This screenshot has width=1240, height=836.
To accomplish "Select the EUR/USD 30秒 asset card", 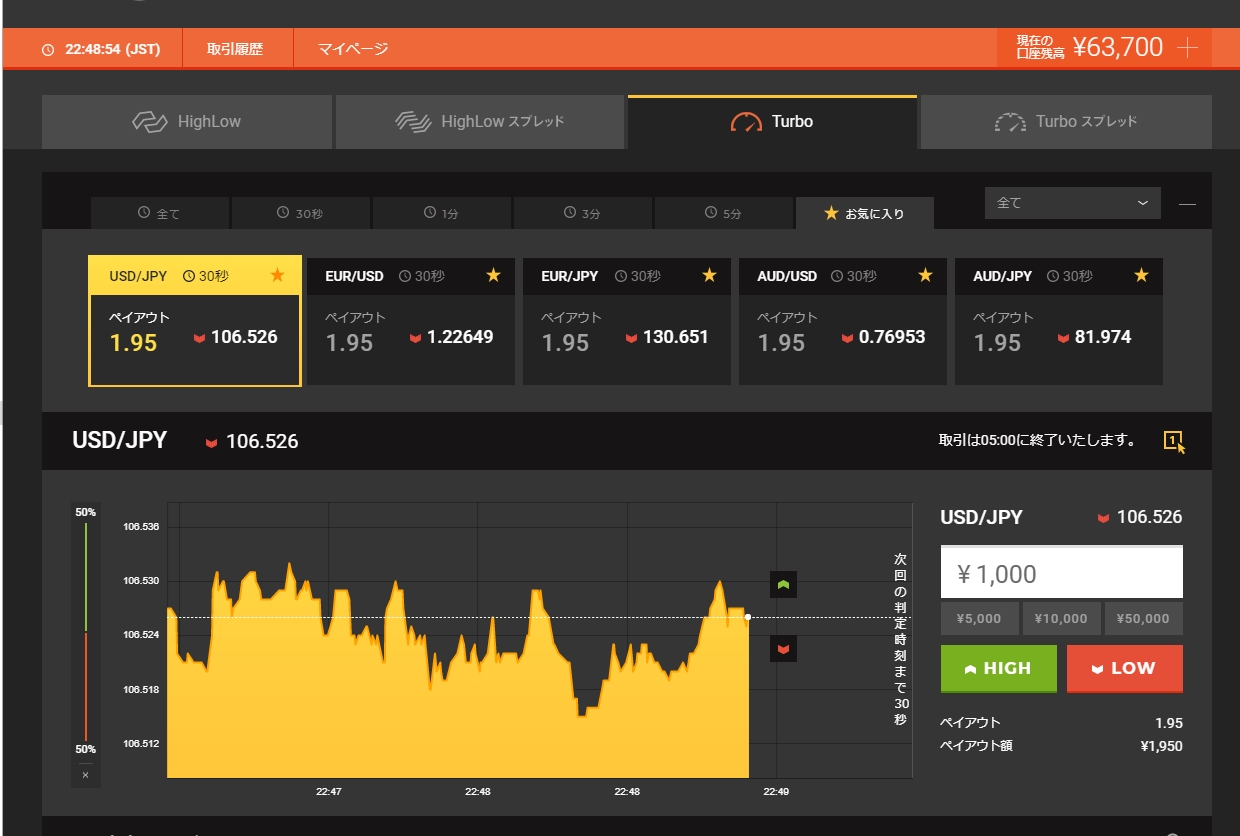I will 411,321.
